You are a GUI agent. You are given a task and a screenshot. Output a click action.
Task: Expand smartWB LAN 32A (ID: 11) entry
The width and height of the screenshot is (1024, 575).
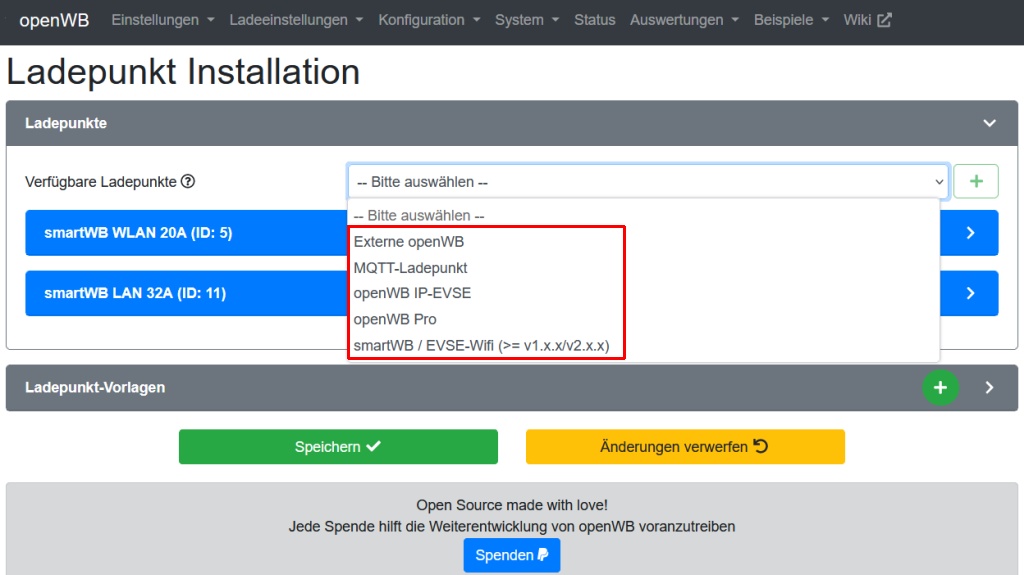coord(135,293)
